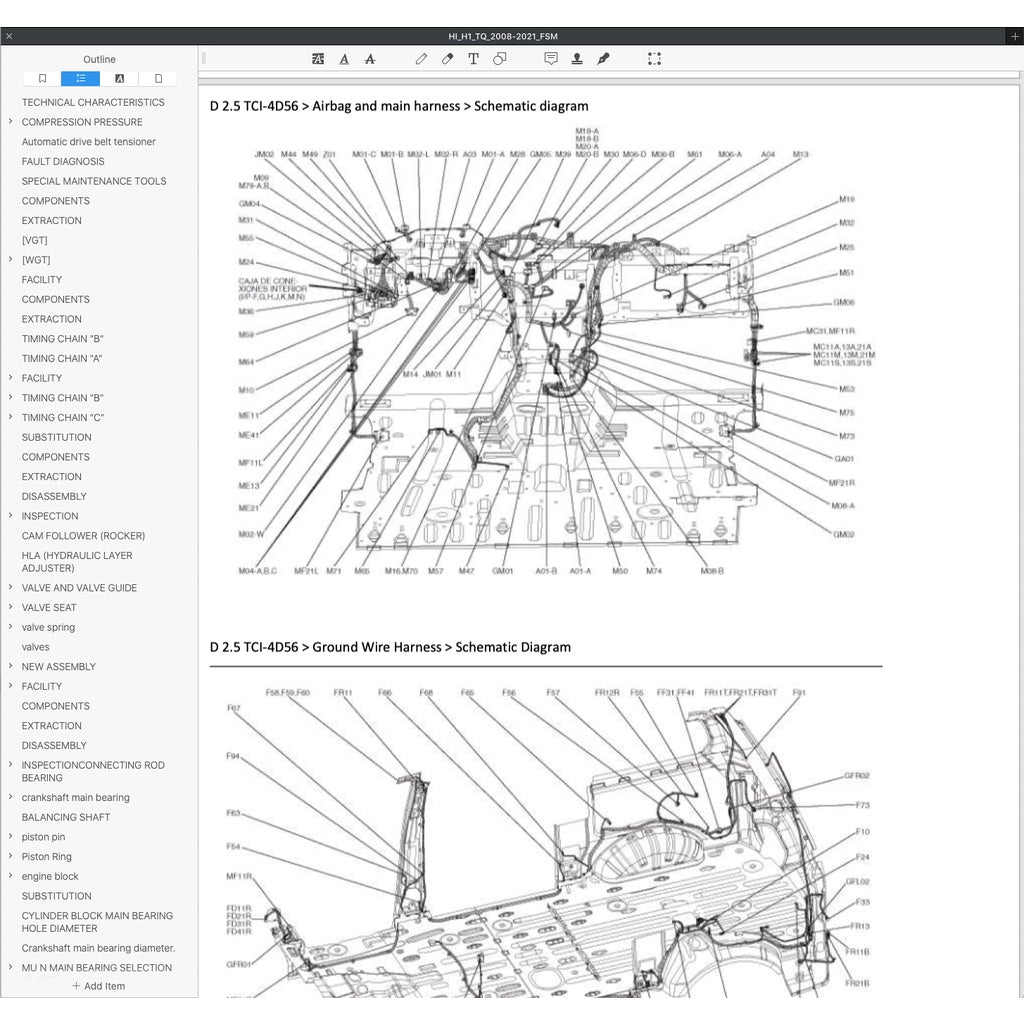The image size is (1024, 1024).
Task: Select the text insertion tool
Action: coord(473,59)
